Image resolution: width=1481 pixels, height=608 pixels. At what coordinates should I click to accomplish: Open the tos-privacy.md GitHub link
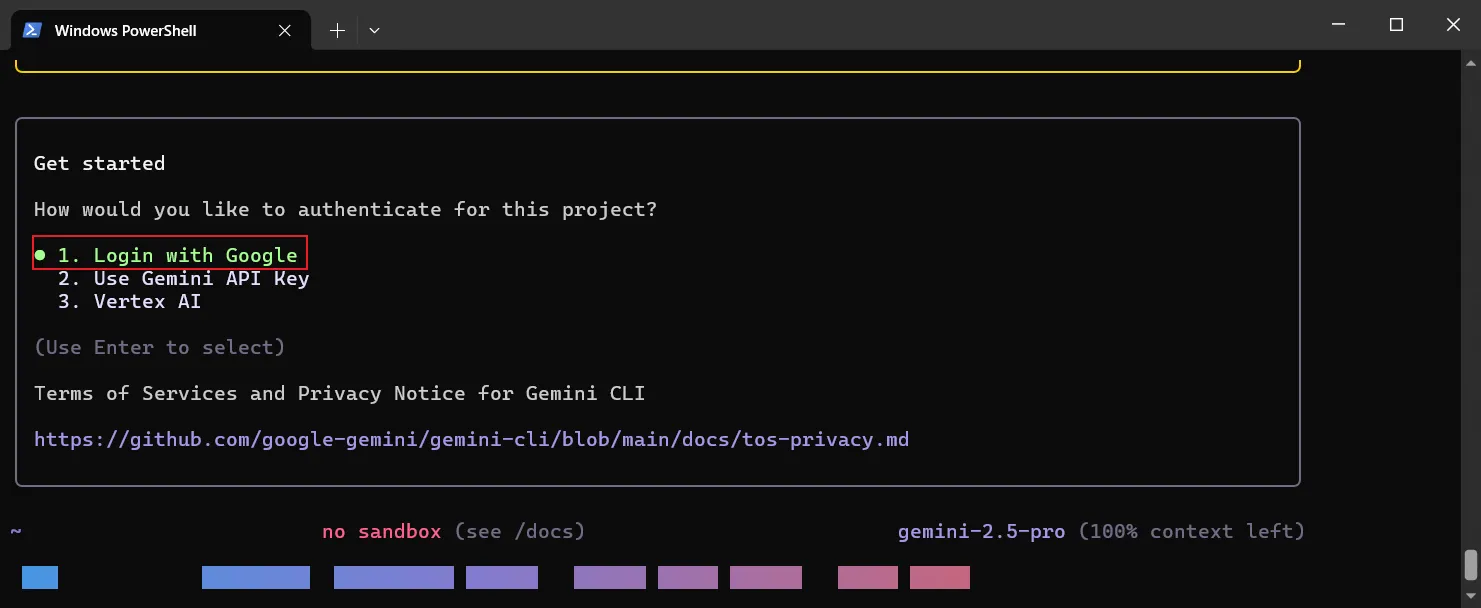point(471,439)
